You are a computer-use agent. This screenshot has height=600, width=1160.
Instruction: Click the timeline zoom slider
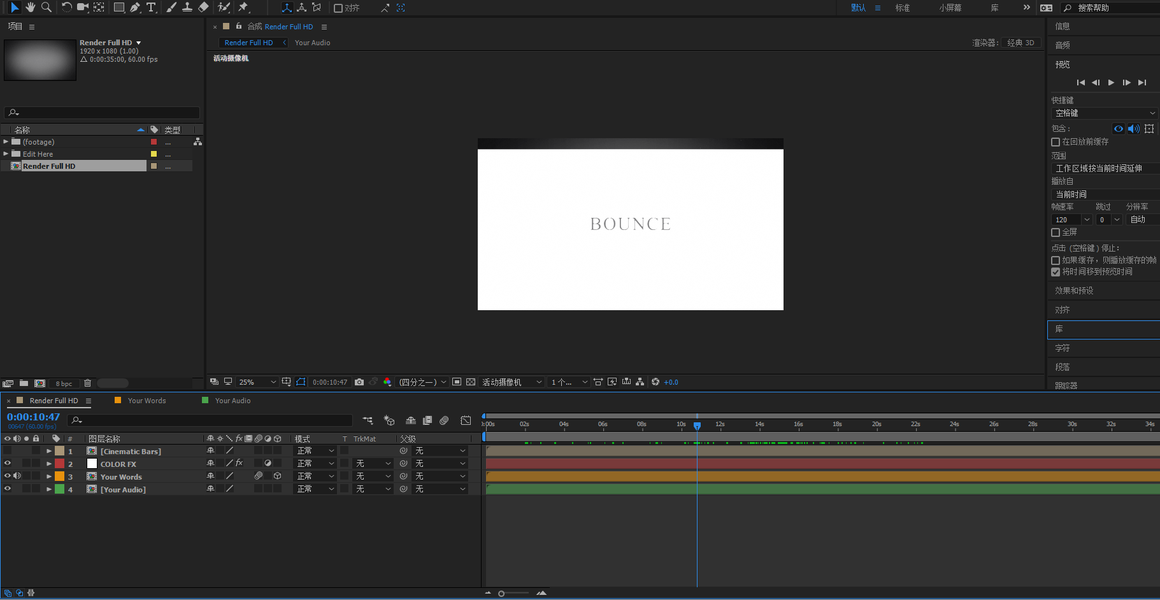(515, 593)
